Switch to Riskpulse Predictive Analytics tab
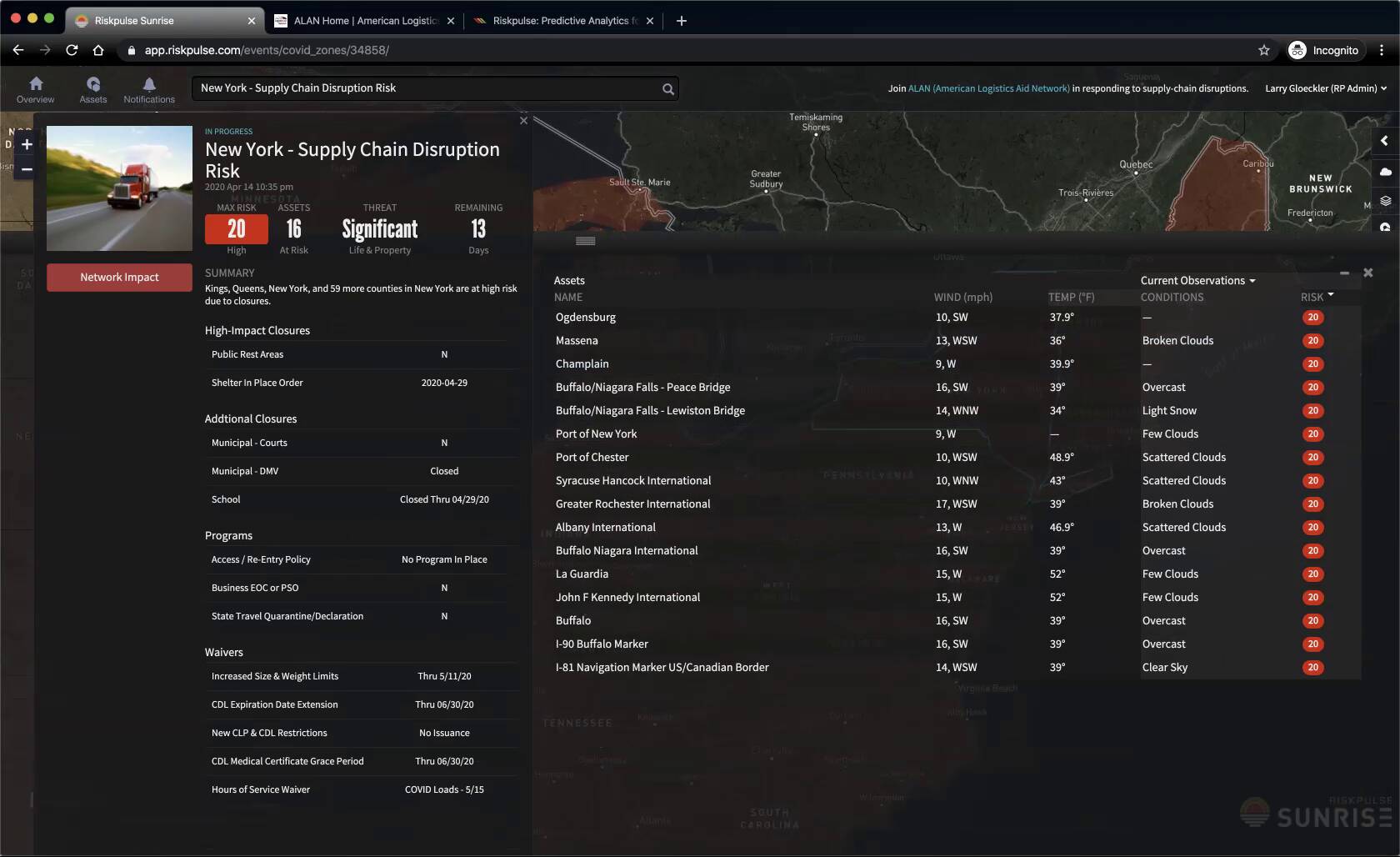 (x=560, y=21)
